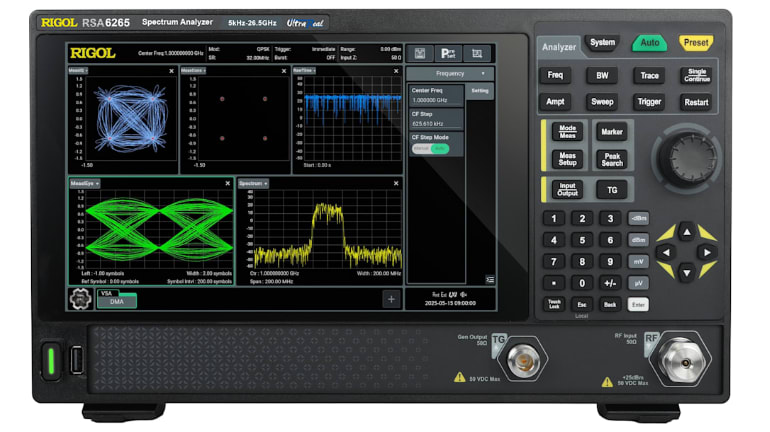Open the MeasIQ window type dropdown
770x432 pixels.
pyautogui.click(x=78, y=71)
